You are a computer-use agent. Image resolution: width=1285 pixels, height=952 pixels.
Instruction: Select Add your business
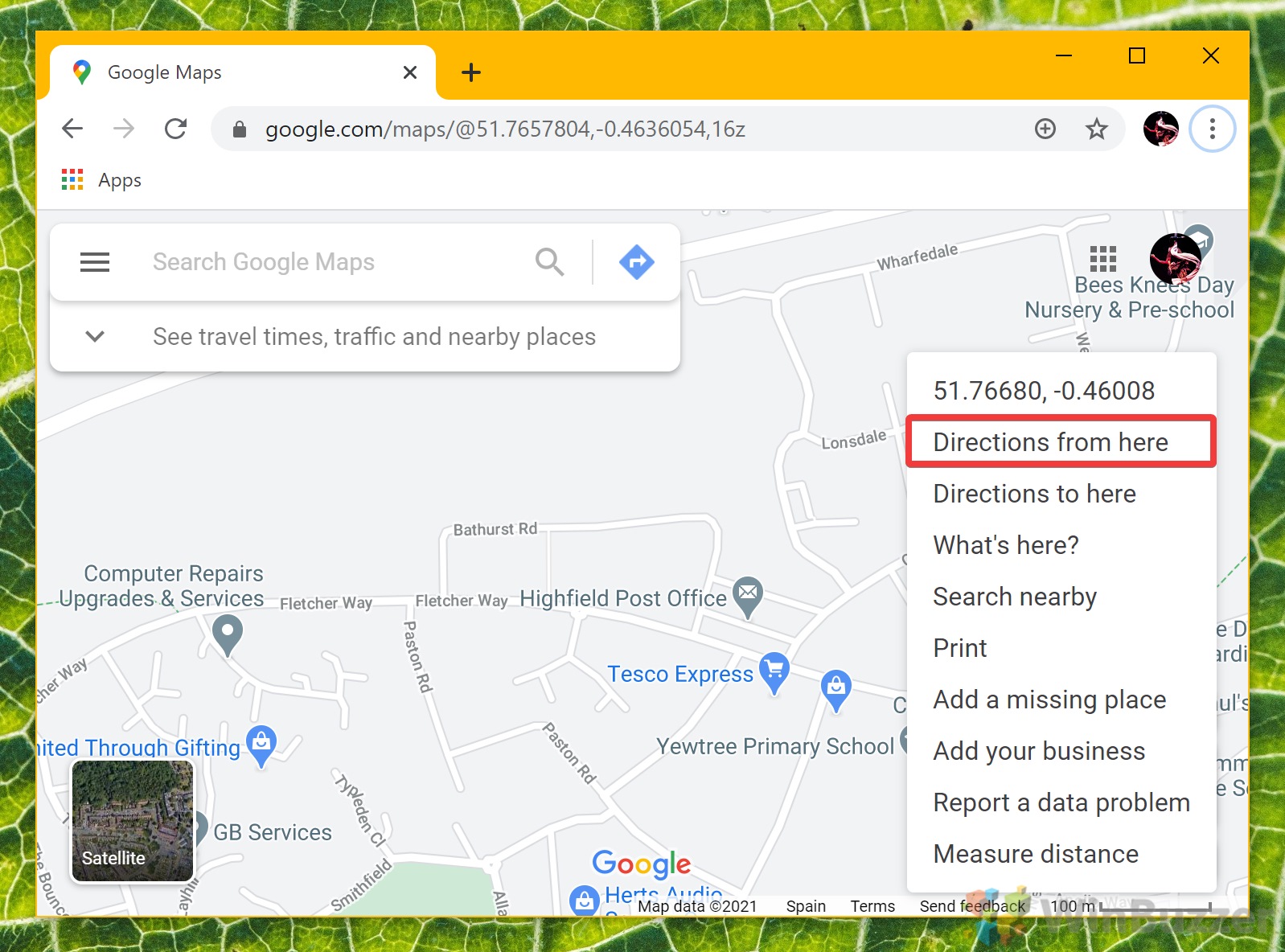click(1061, 750)
